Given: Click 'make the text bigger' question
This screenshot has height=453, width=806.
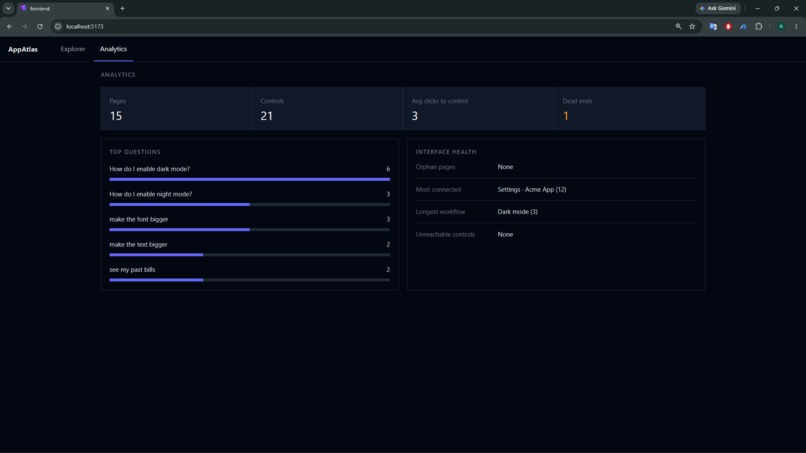Looking at the screenshot, I should 138,244.
